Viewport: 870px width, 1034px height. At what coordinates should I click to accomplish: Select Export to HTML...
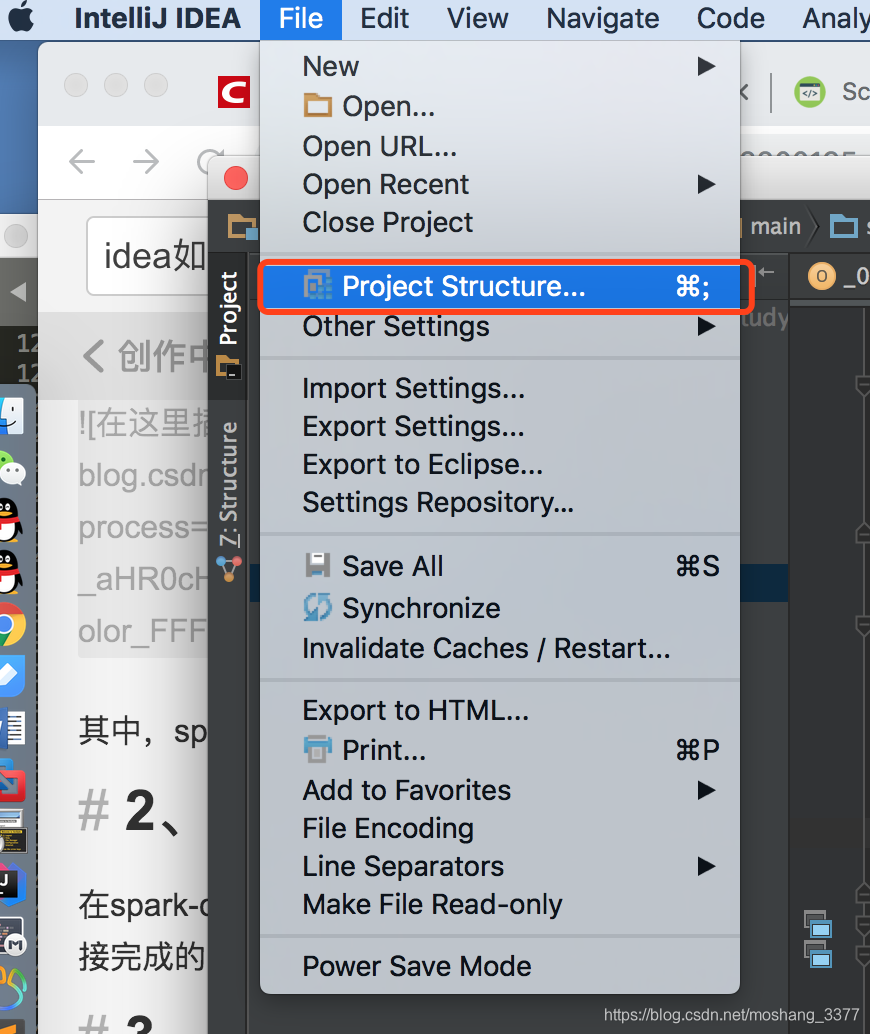click(x=500, y=711)
